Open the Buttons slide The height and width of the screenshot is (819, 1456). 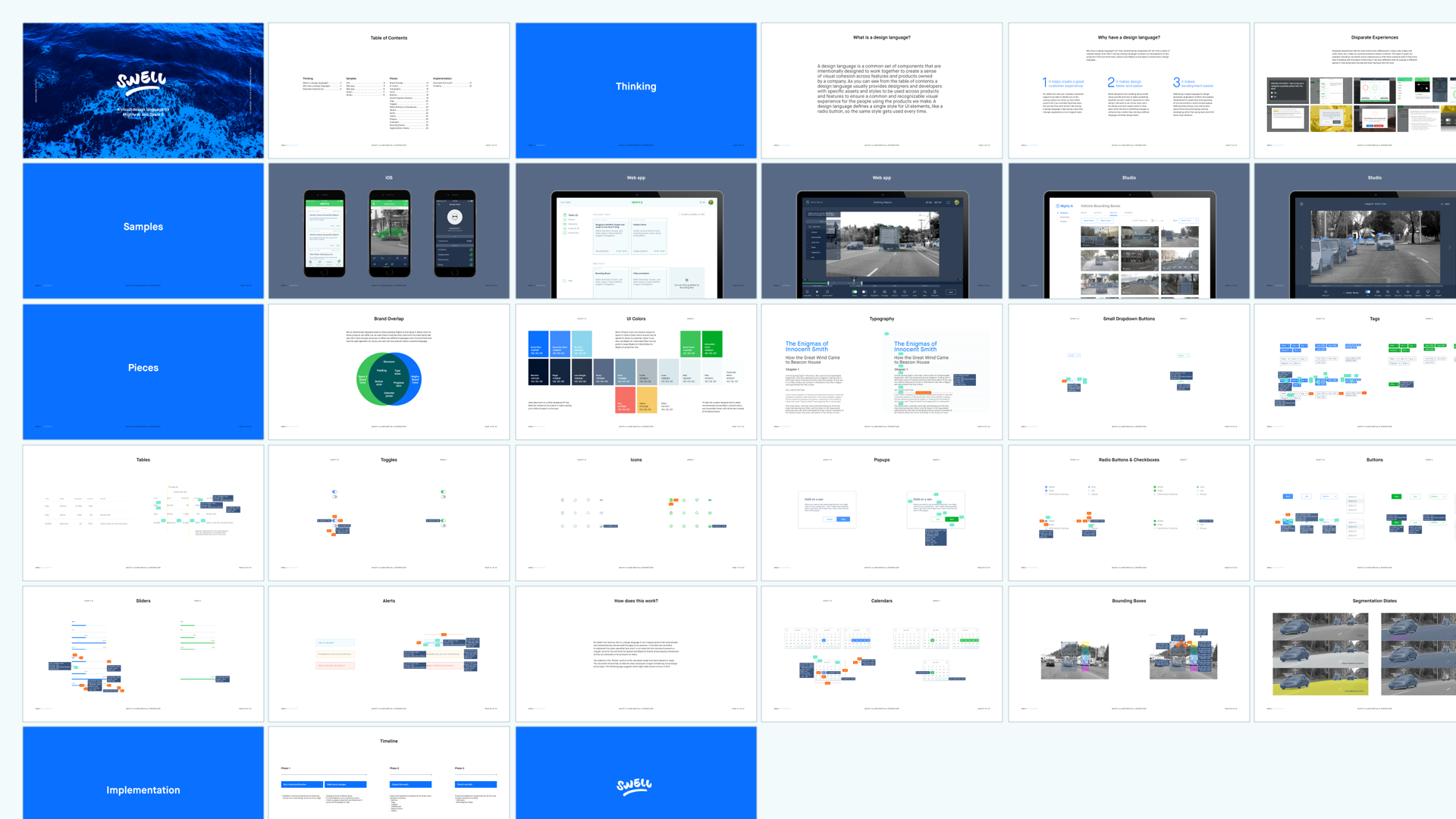(x=1355, y=513)
